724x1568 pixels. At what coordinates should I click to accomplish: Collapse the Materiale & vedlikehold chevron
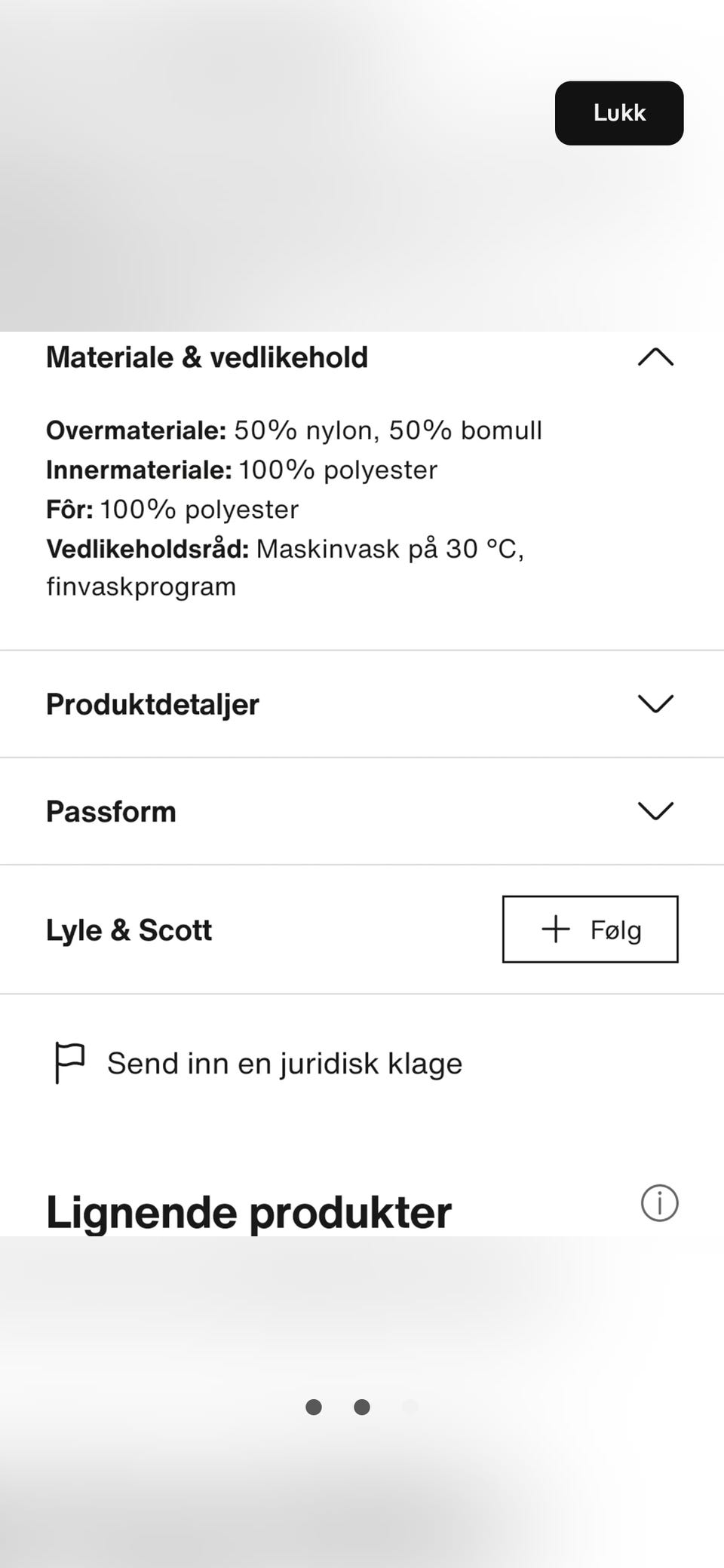point(655,357)
